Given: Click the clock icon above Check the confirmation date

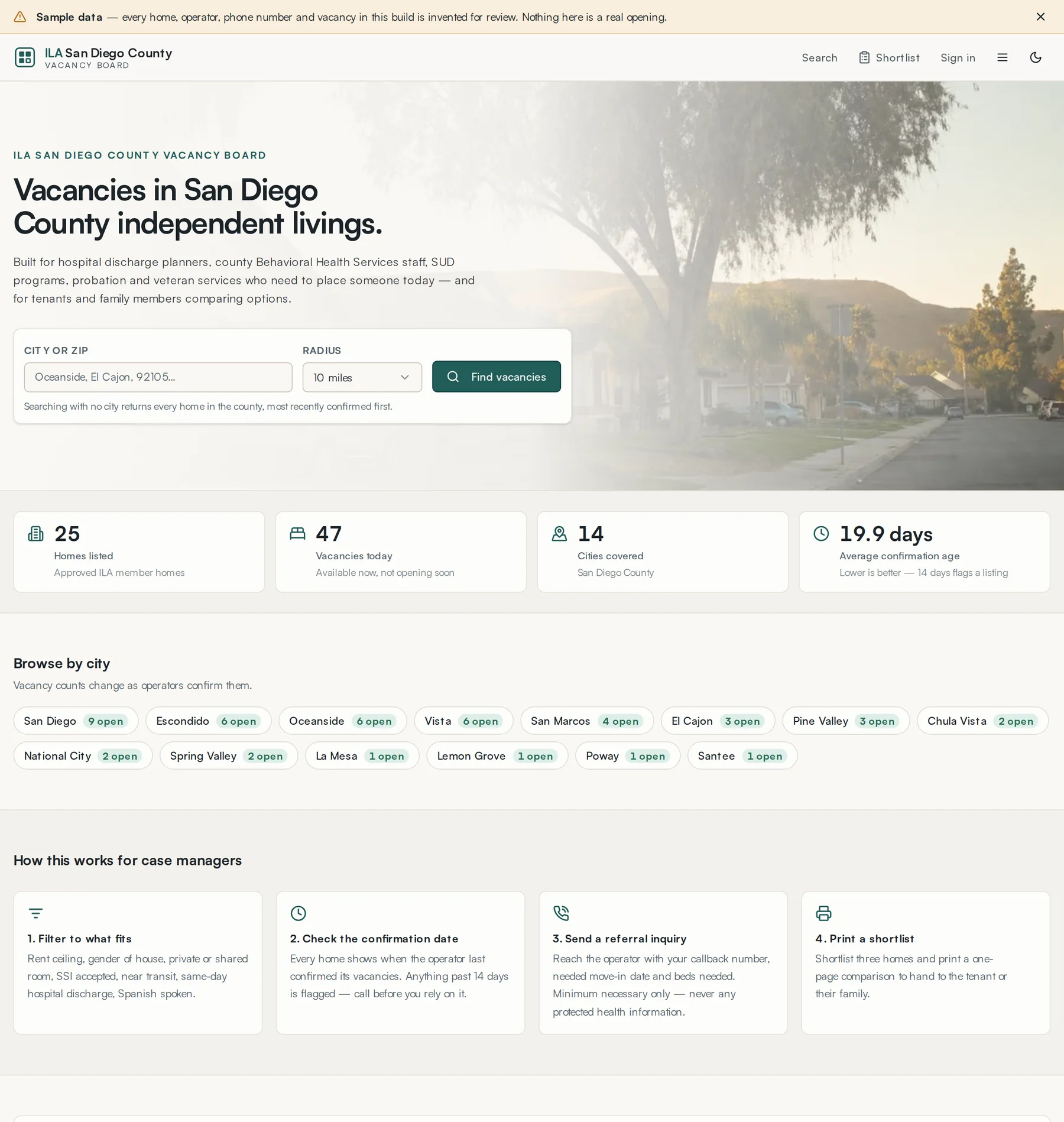Looking at the screenshot, I should coord(299,913).
